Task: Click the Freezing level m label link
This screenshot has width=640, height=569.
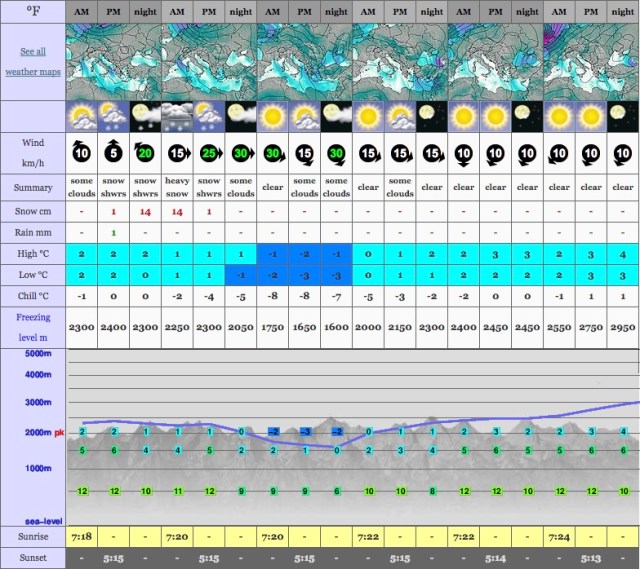Action: coord(33,327)
